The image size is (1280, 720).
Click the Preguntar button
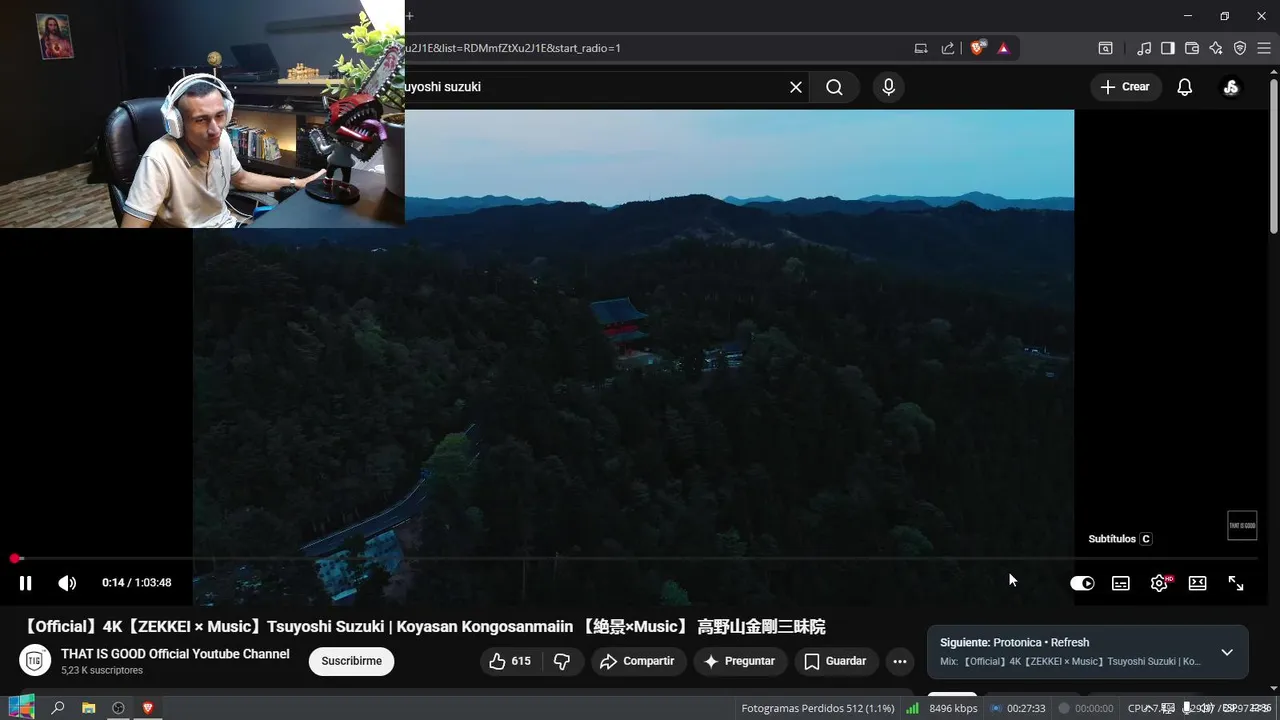point(740,661)
